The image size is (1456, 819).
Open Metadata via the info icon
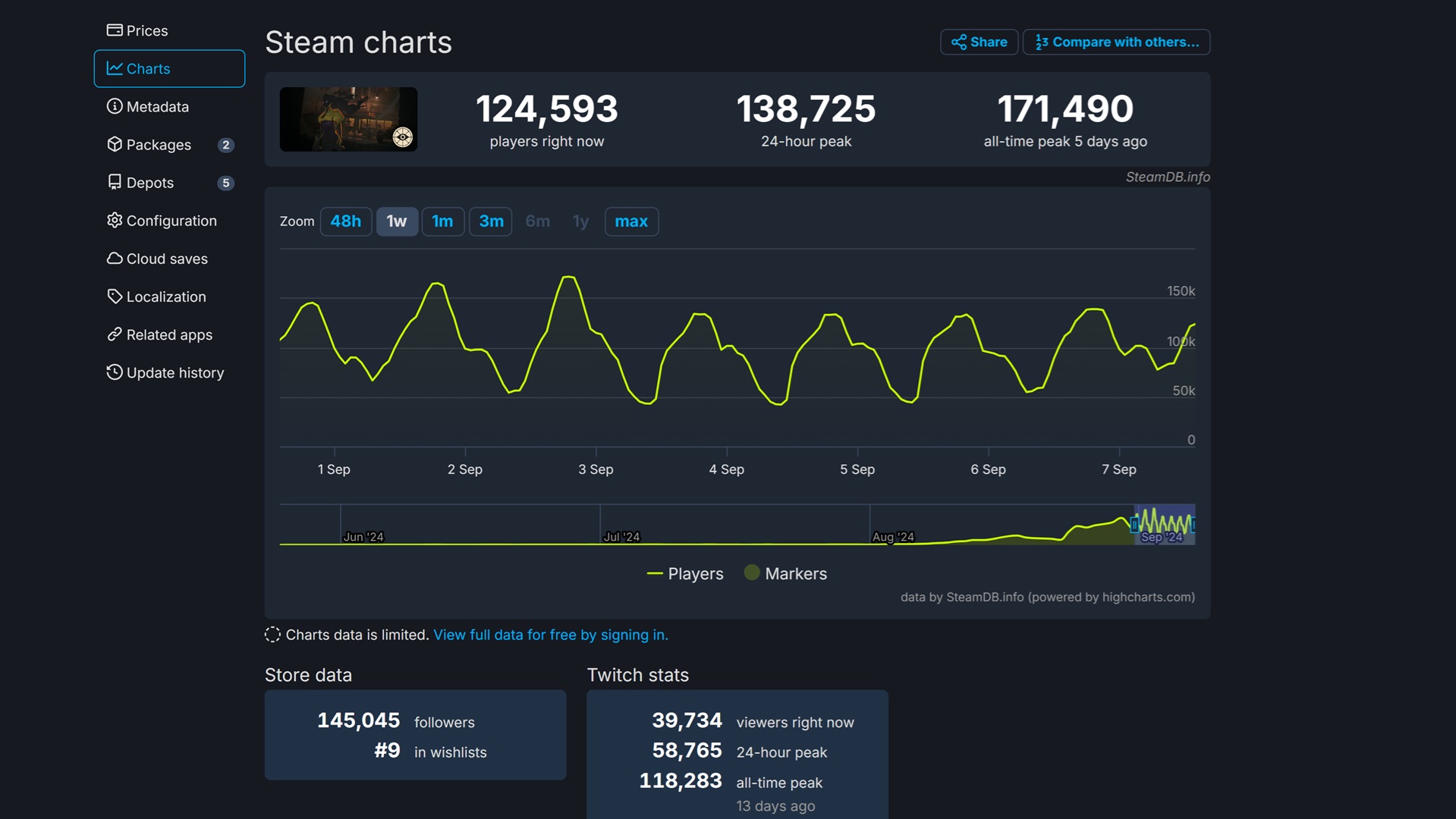coord(115,107)
